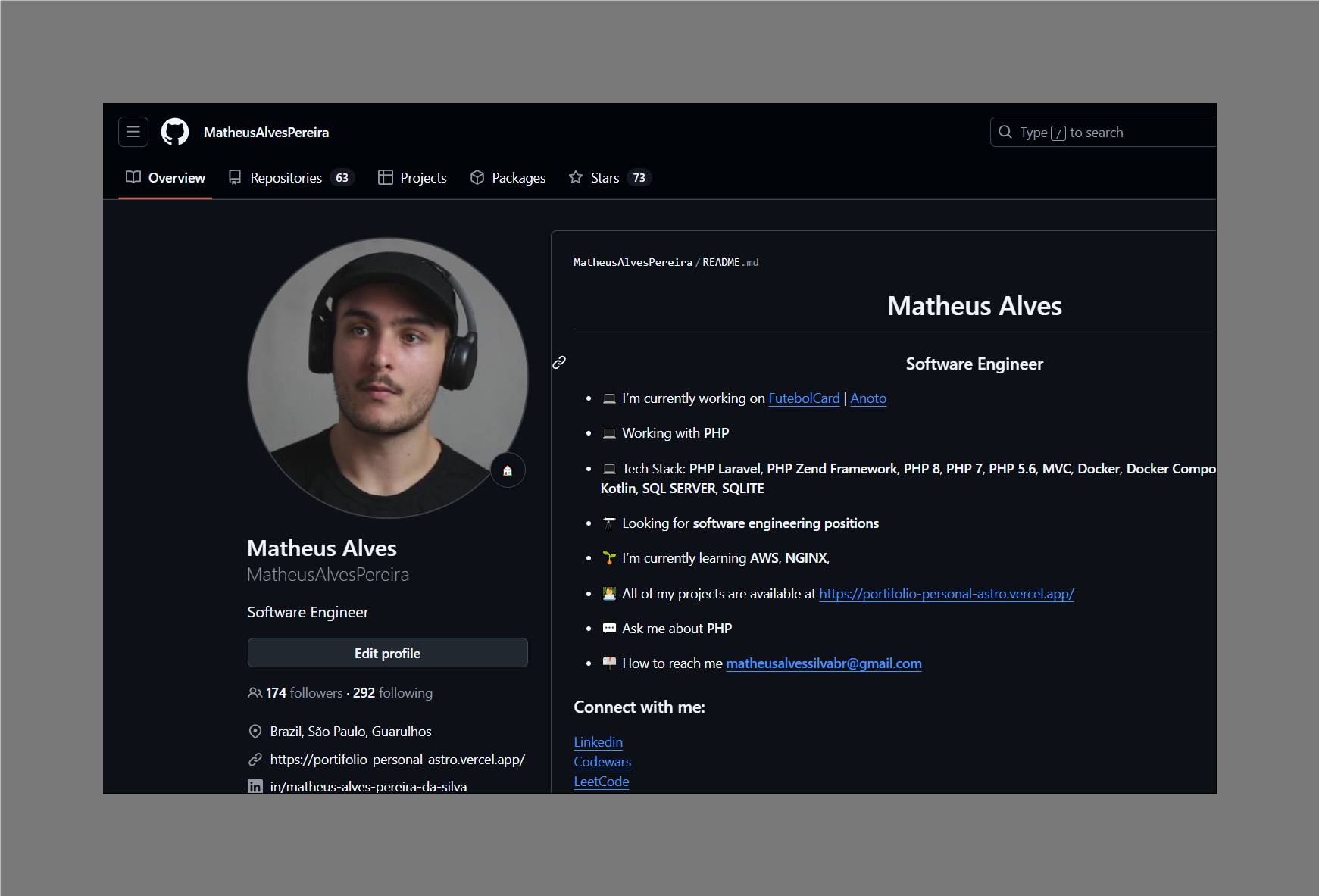The height and width of the screenshot is (896, 1319).
Task: Click the heading anchor link icon
Action: click(559, 363)
